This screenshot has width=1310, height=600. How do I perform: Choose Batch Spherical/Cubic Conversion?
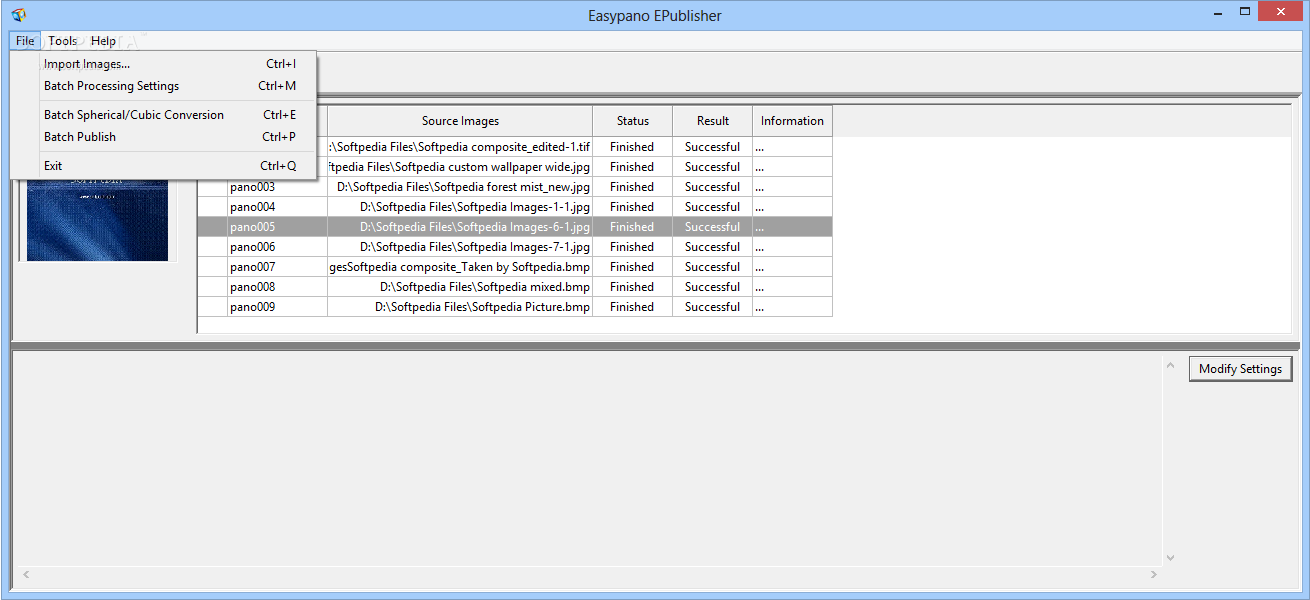click(x=163, y=115)
